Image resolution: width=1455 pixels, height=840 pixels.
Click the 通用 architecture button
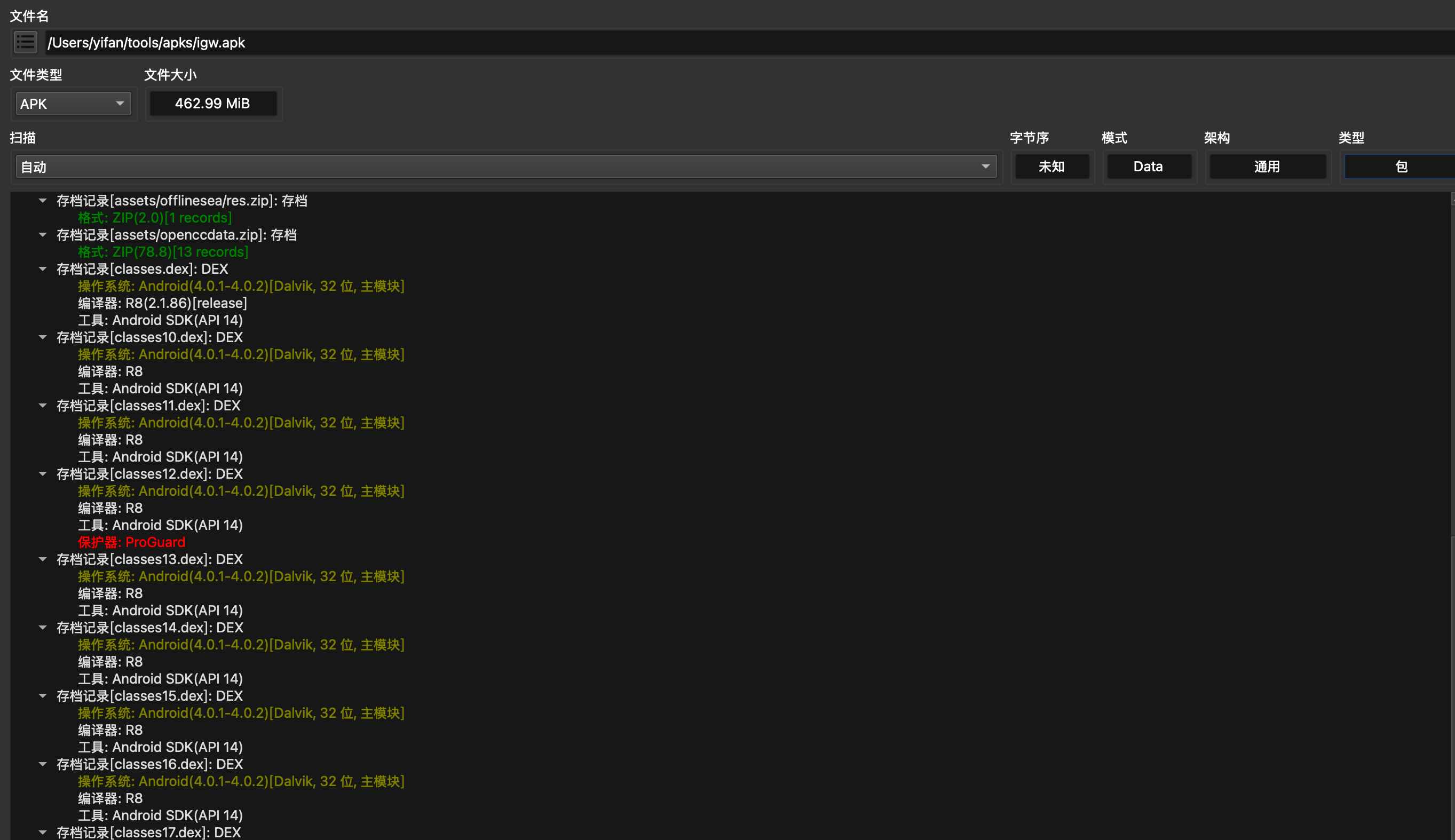coord(1267,167)
